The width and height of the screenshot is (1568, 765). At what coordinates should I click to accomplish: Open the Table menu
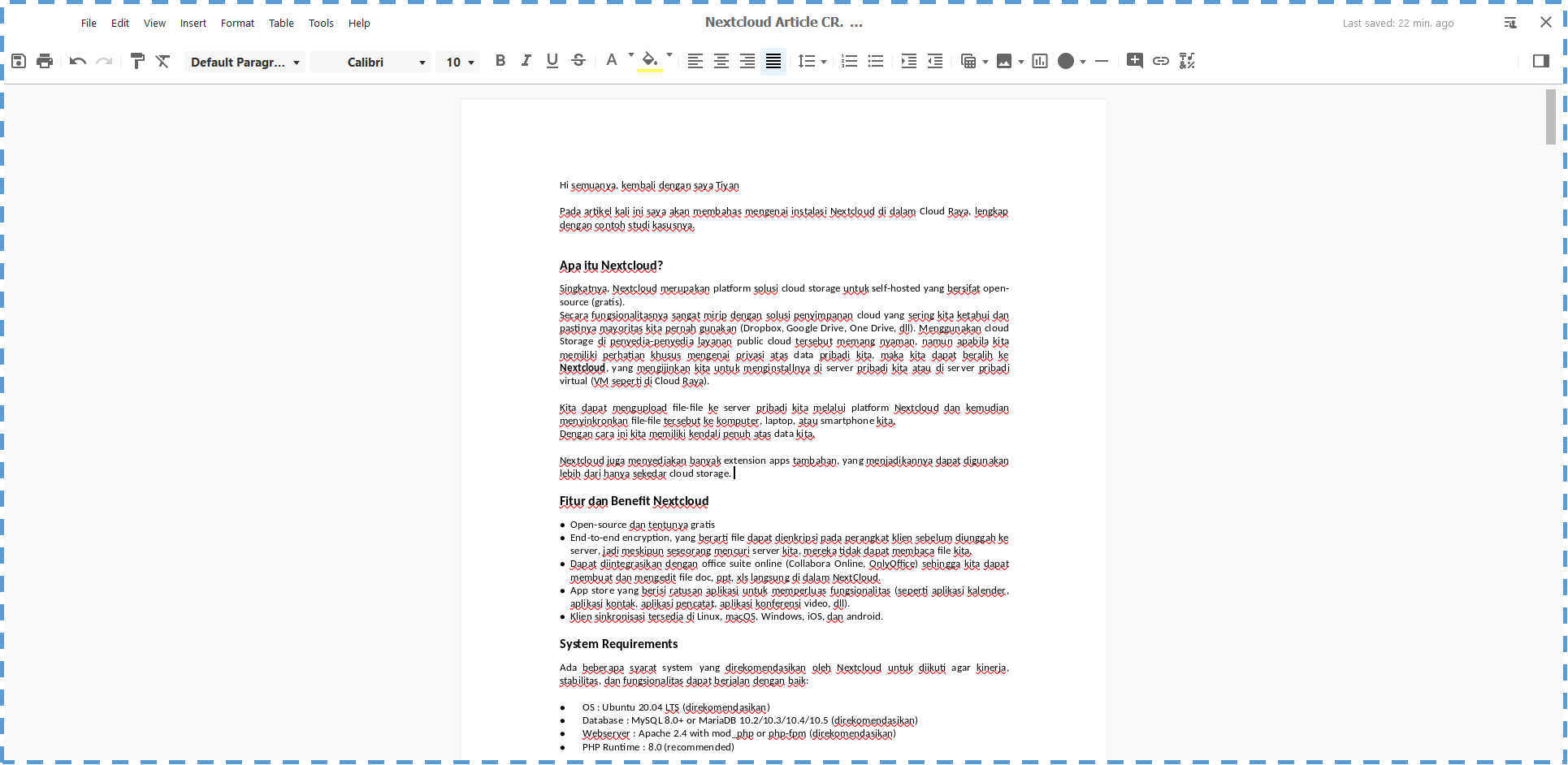pos(281,23)
